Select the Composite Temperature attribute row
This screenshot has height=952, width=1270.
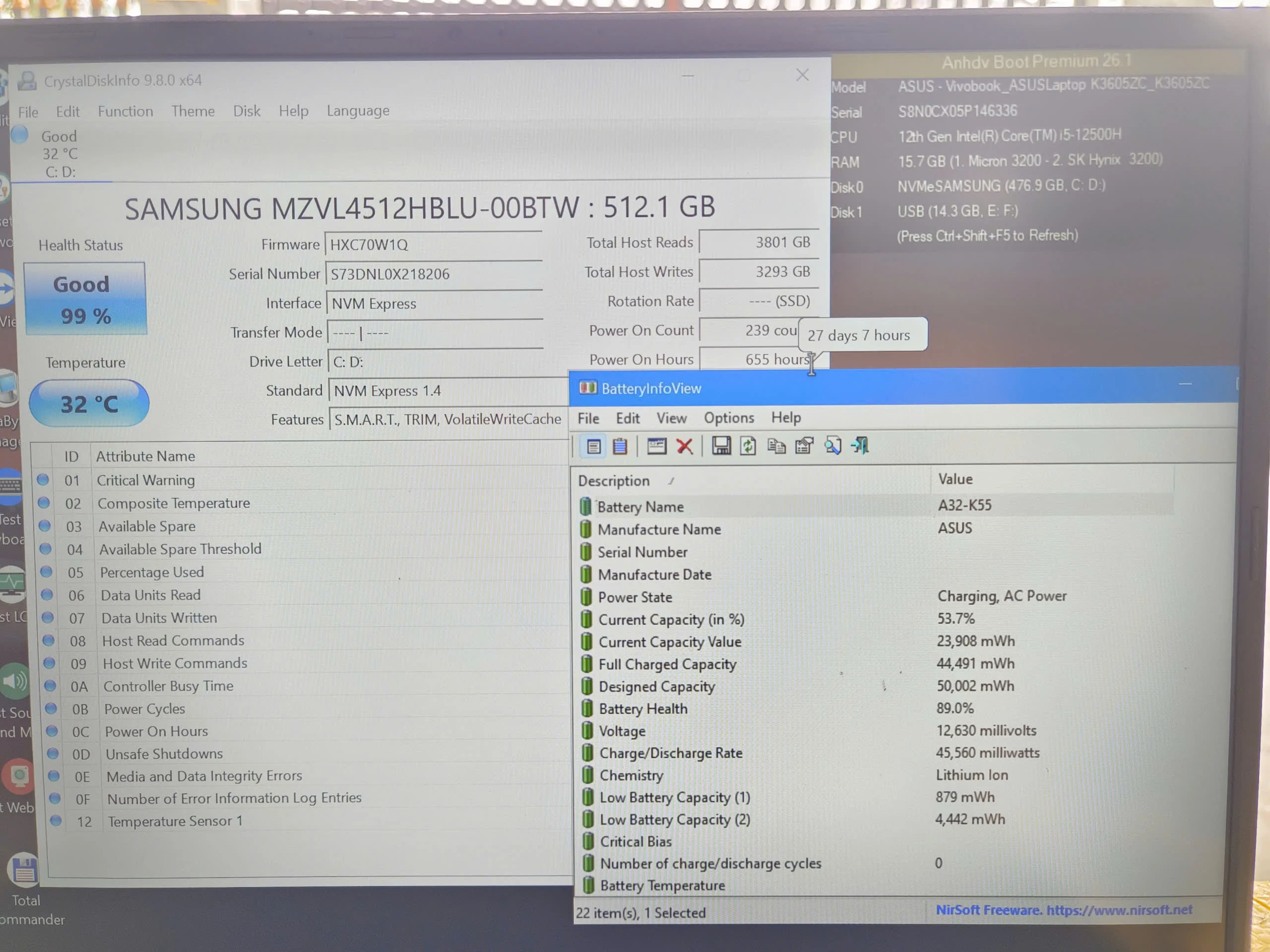(x=302, y=503)
